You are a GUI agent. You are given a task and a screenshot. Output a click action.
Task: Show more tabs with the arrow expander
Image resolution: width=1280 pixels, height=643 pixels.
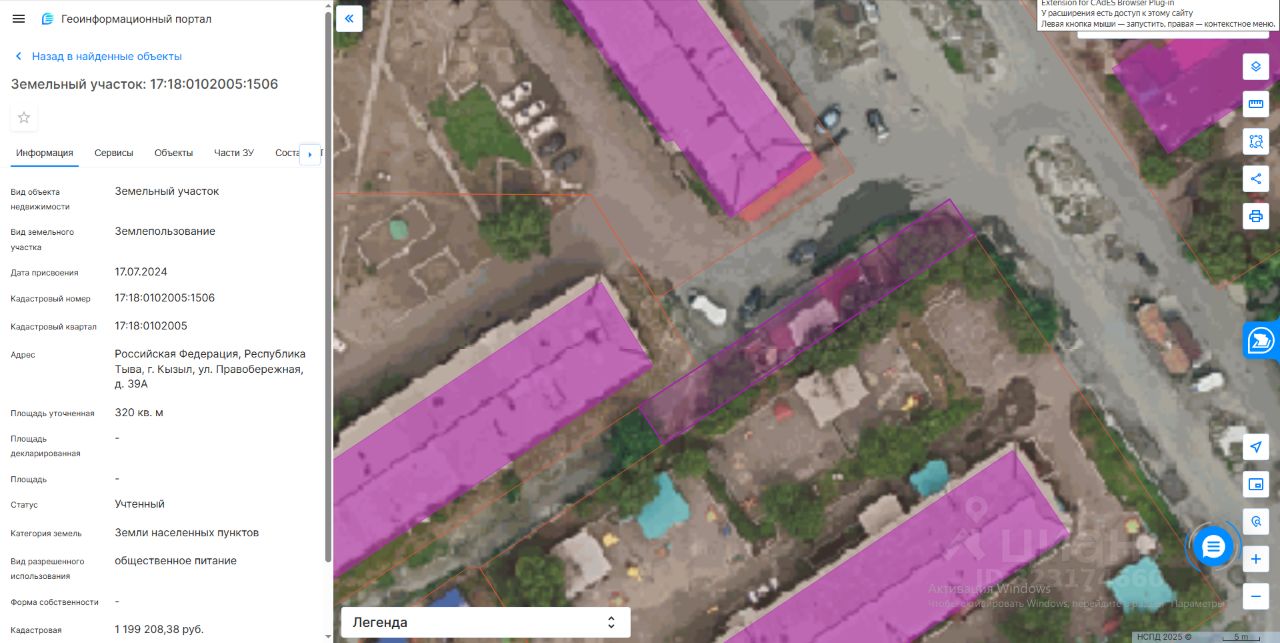(310, 155)
